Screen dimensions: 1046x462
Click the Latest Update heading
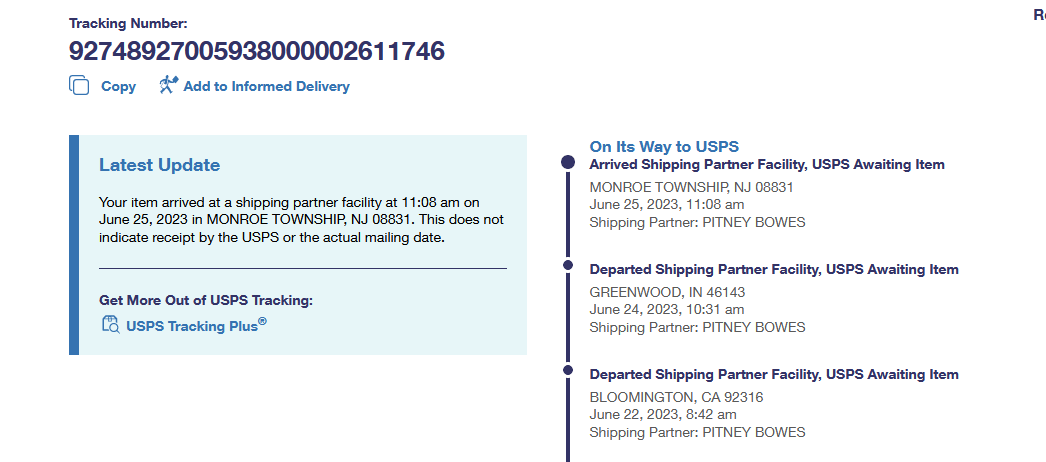(x=159, y=166)
